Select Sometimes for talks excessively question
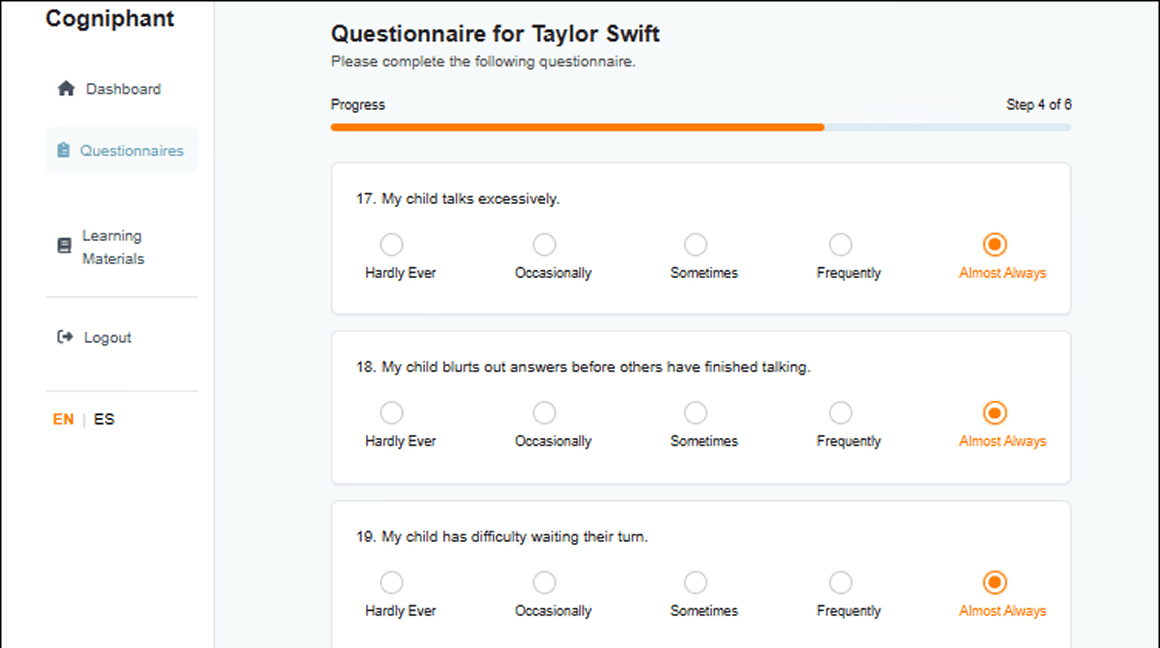This screenshot has width=1160, height=648. [695, 245]
